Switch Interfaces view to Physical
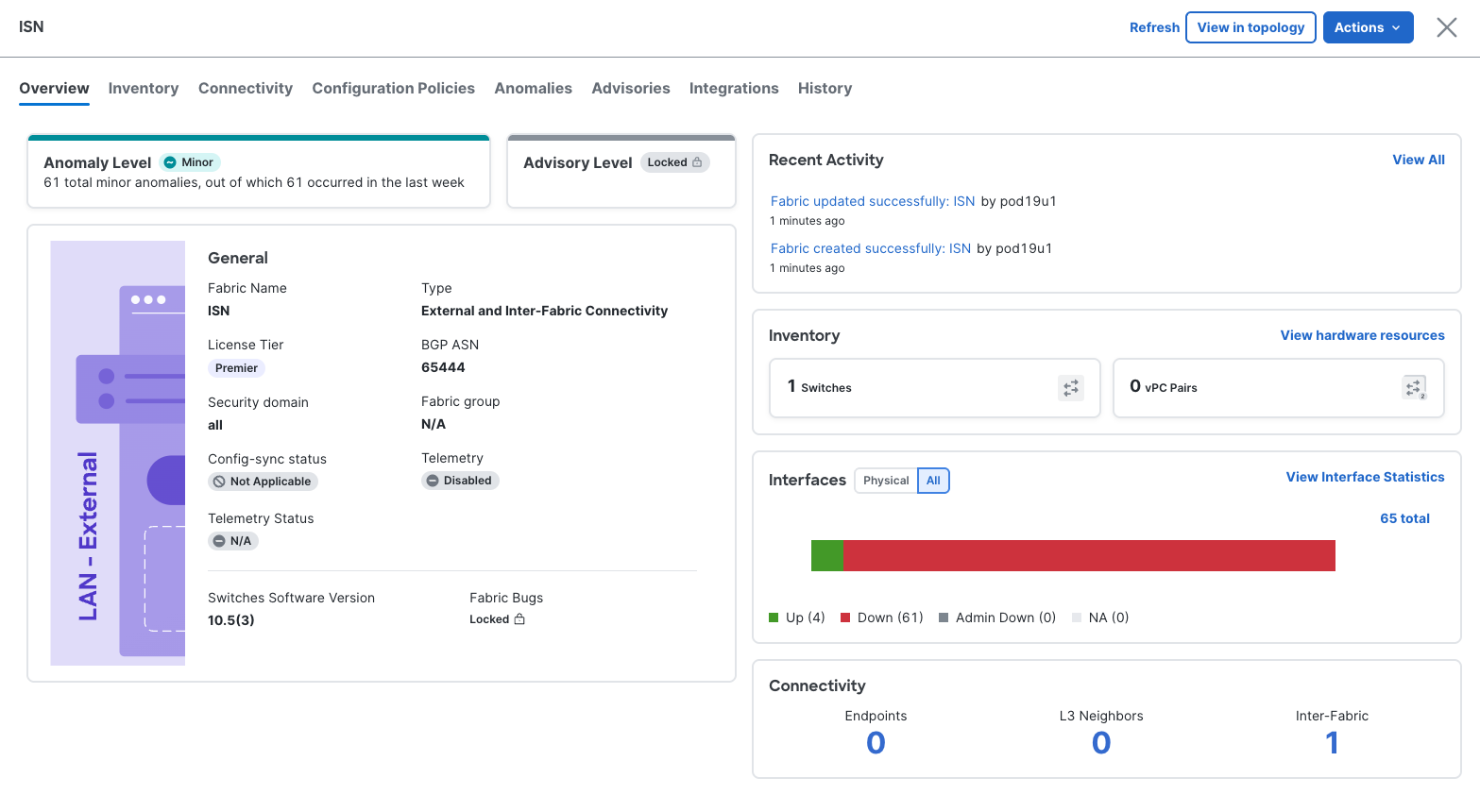 pyautogui.click(x=886, y=481)
